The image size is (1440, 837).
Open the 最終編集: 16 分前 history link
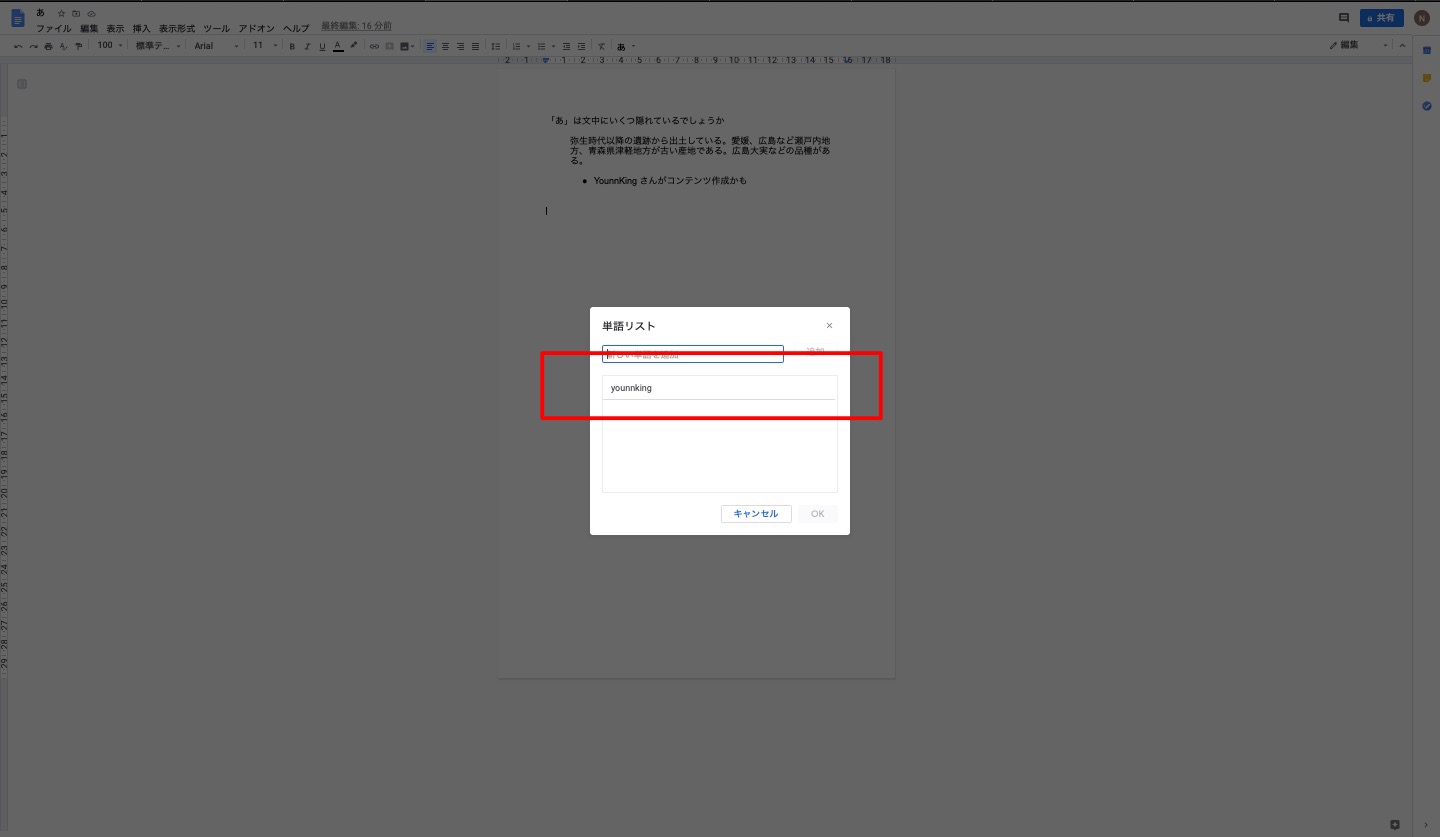tap(356, 26)
